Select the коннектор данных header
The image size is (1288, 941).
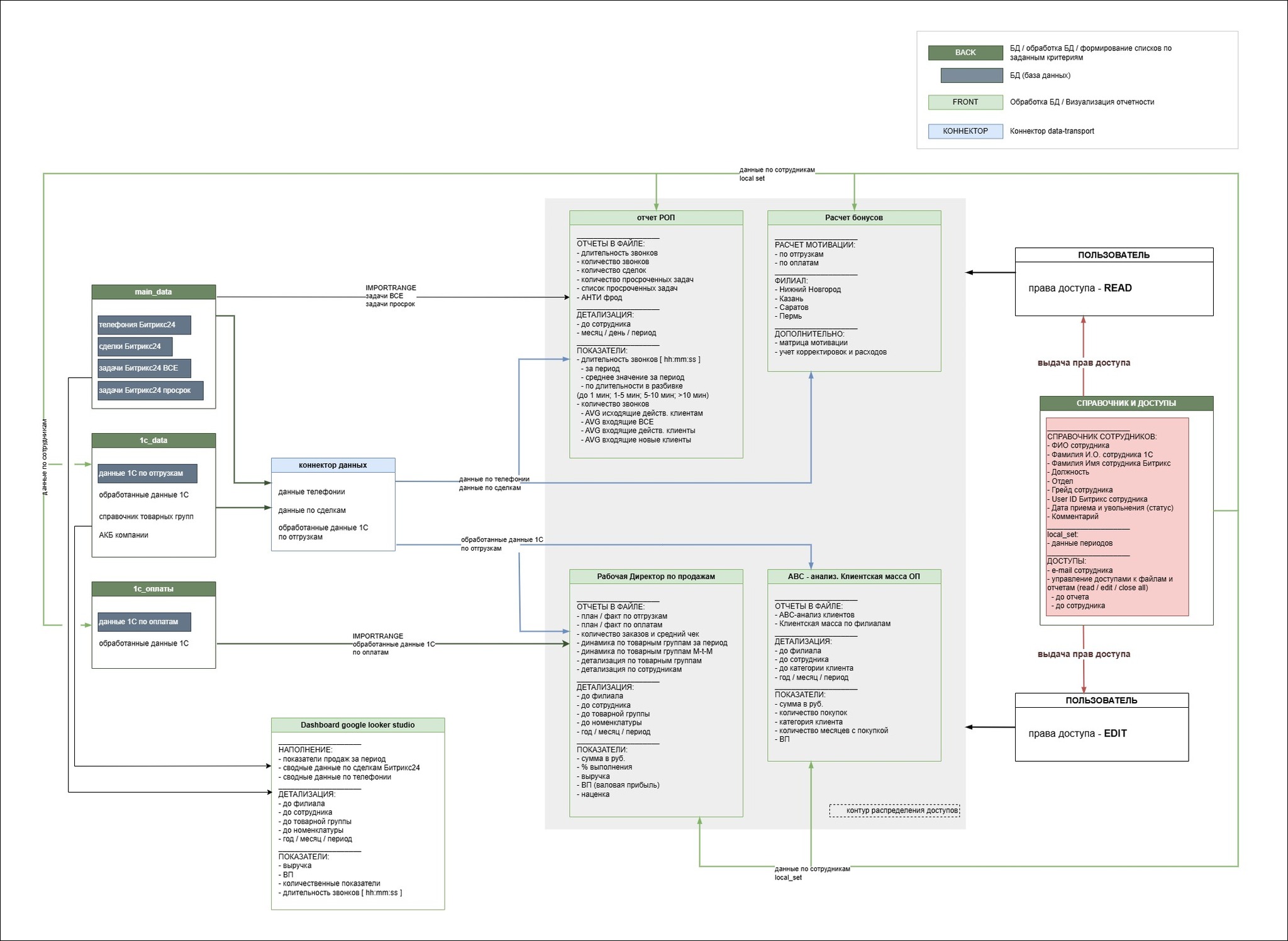333,465
